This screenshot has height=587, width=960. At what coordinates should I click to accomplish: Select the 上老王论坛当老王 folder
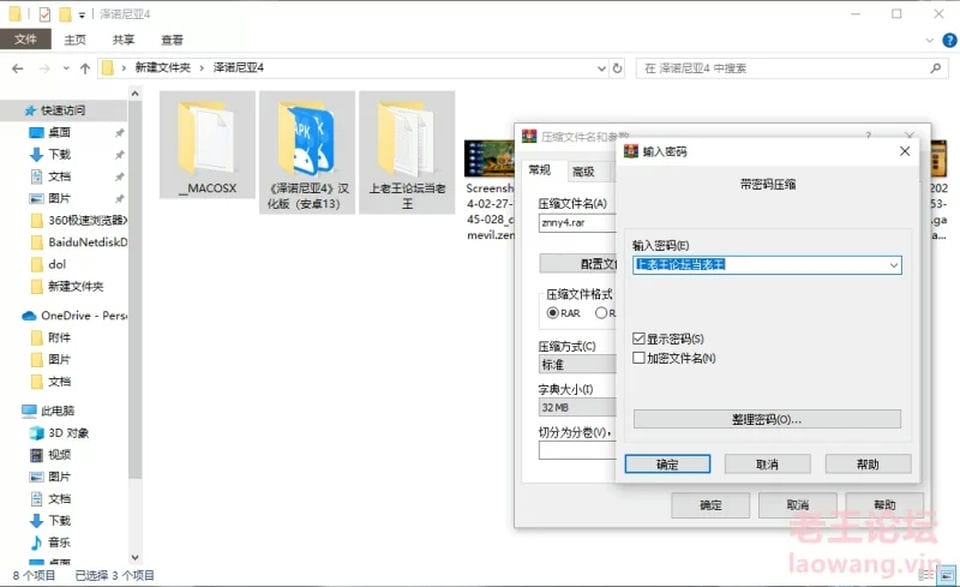tap(407, 152)
